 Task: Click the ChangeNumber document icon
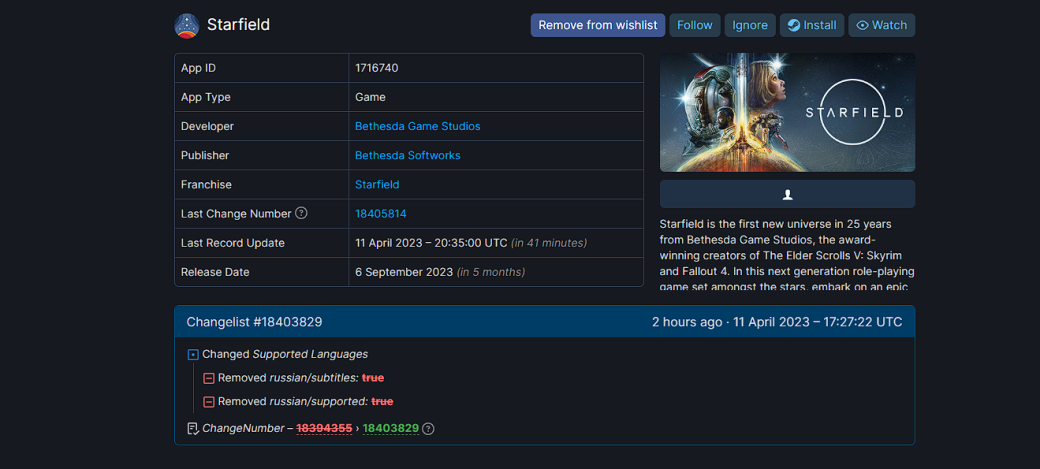[193, 429]
